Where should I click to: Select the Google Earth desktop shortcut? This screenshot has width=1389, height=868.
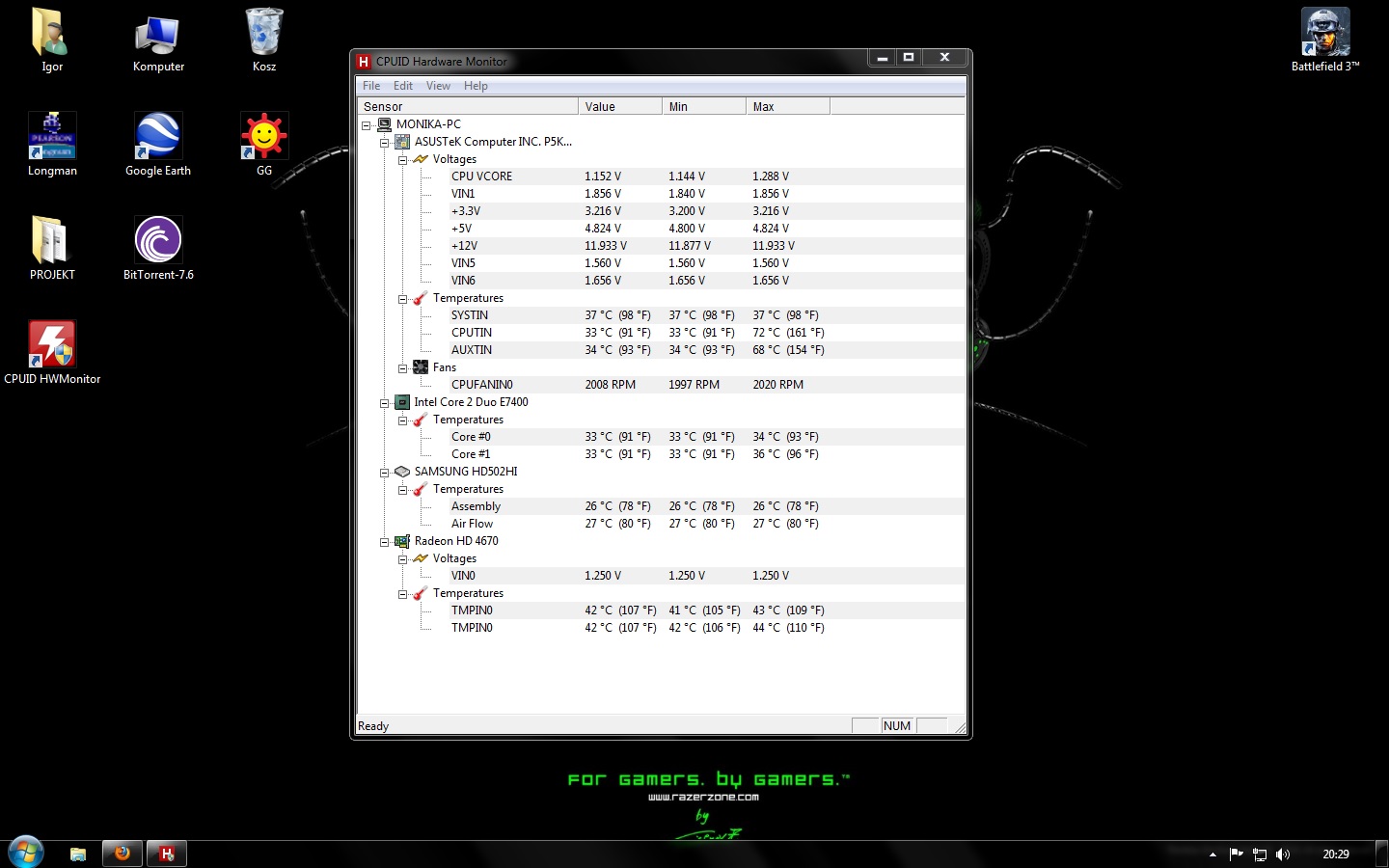pos(158,145)
